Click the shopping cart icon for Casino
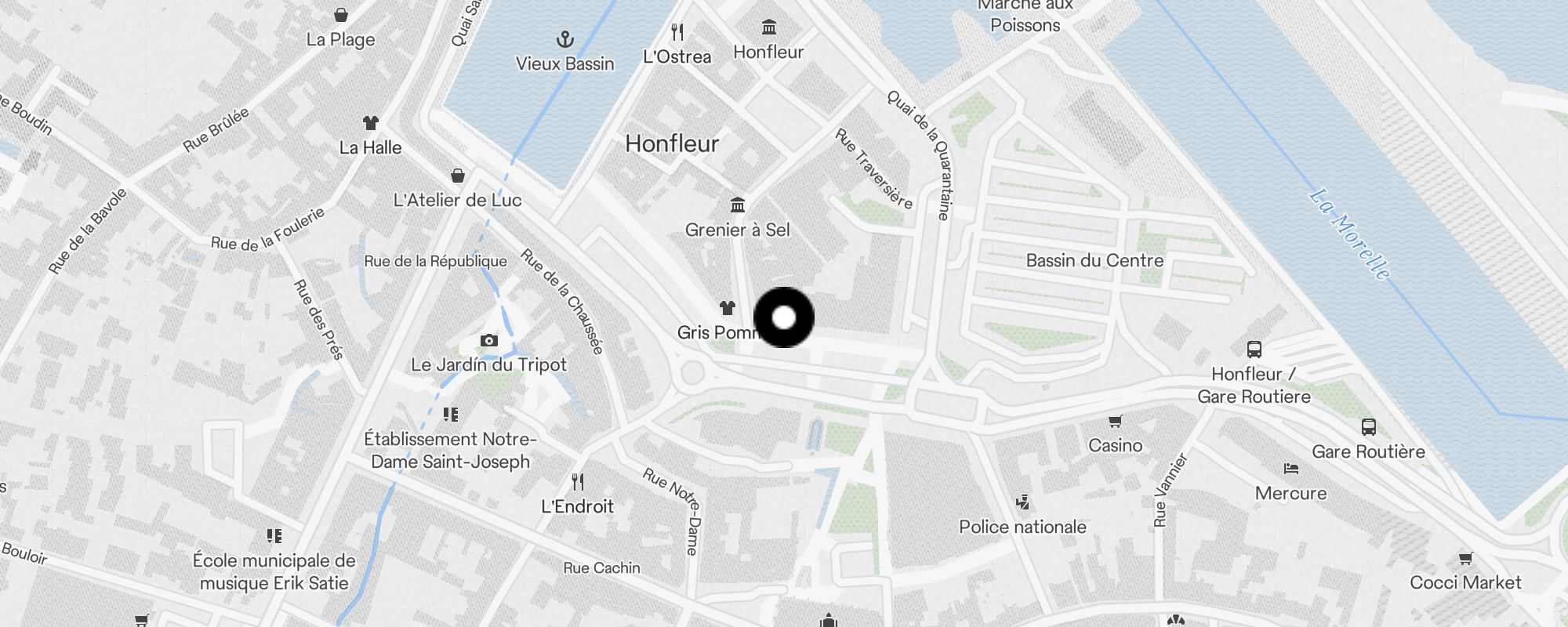Image resolution: width=1568 pixels, height=627 pixels. (x=1116, y=421)
